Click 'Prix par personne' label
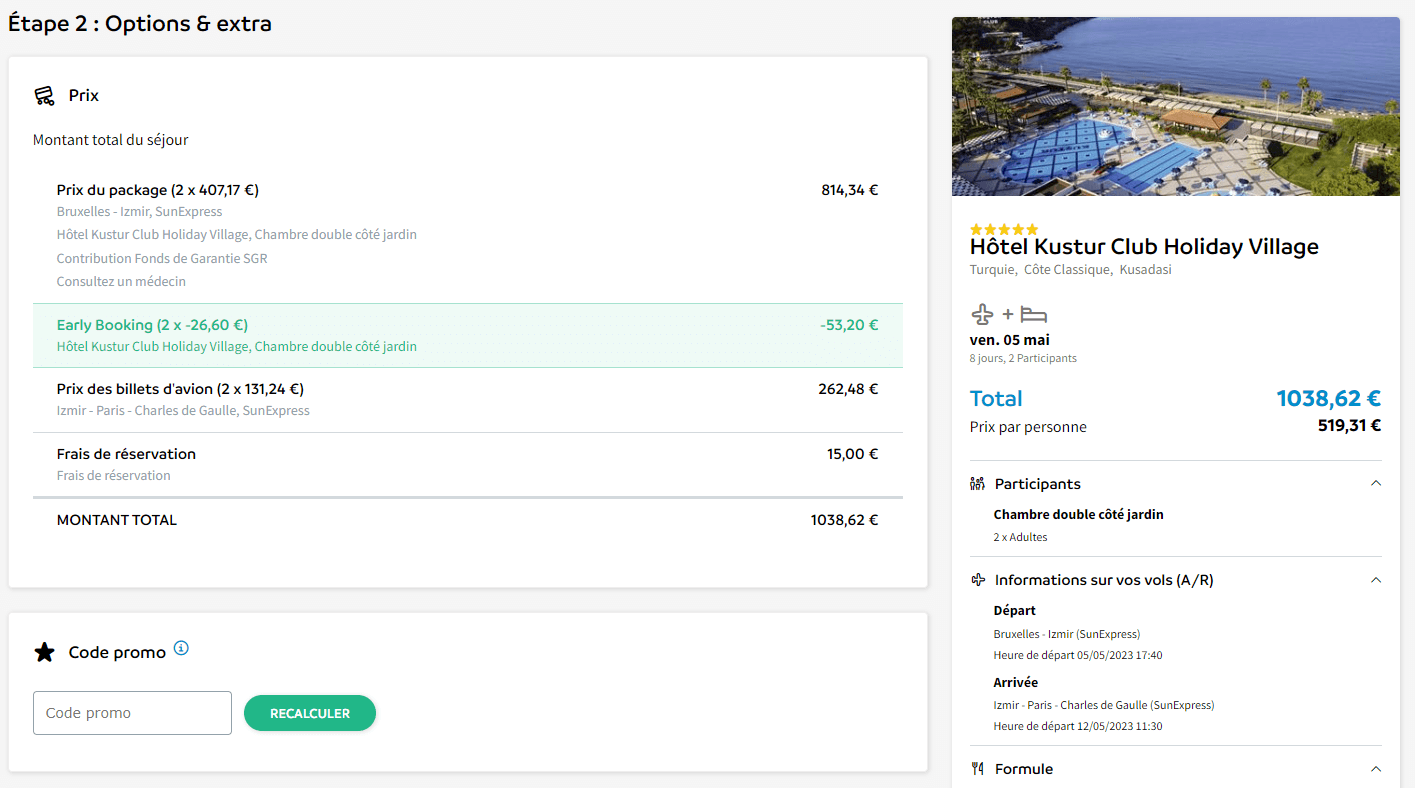1415x788 pixels. 1028,427
